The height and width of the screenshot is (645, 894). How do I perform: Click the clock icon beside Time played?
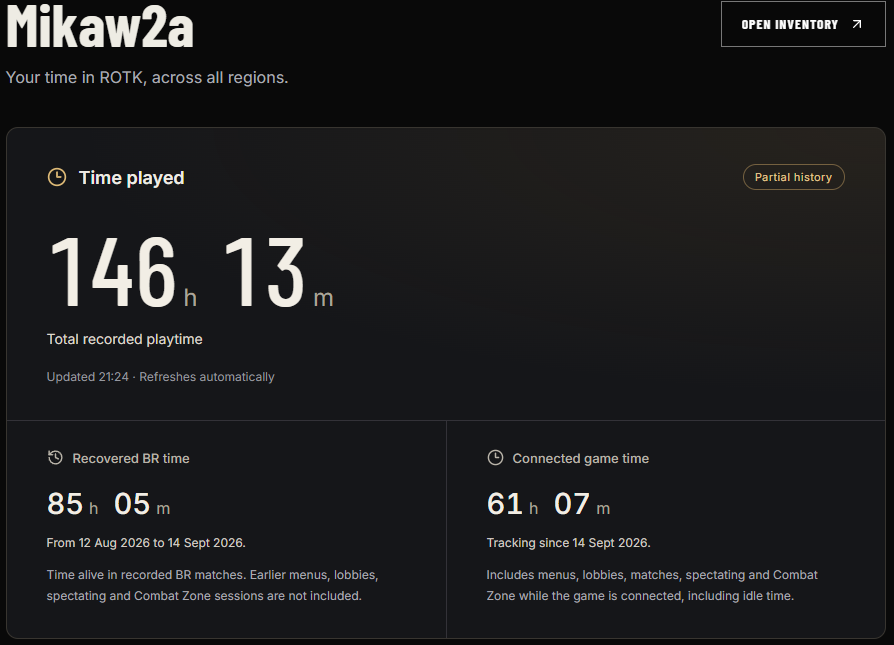pos(56,177)
